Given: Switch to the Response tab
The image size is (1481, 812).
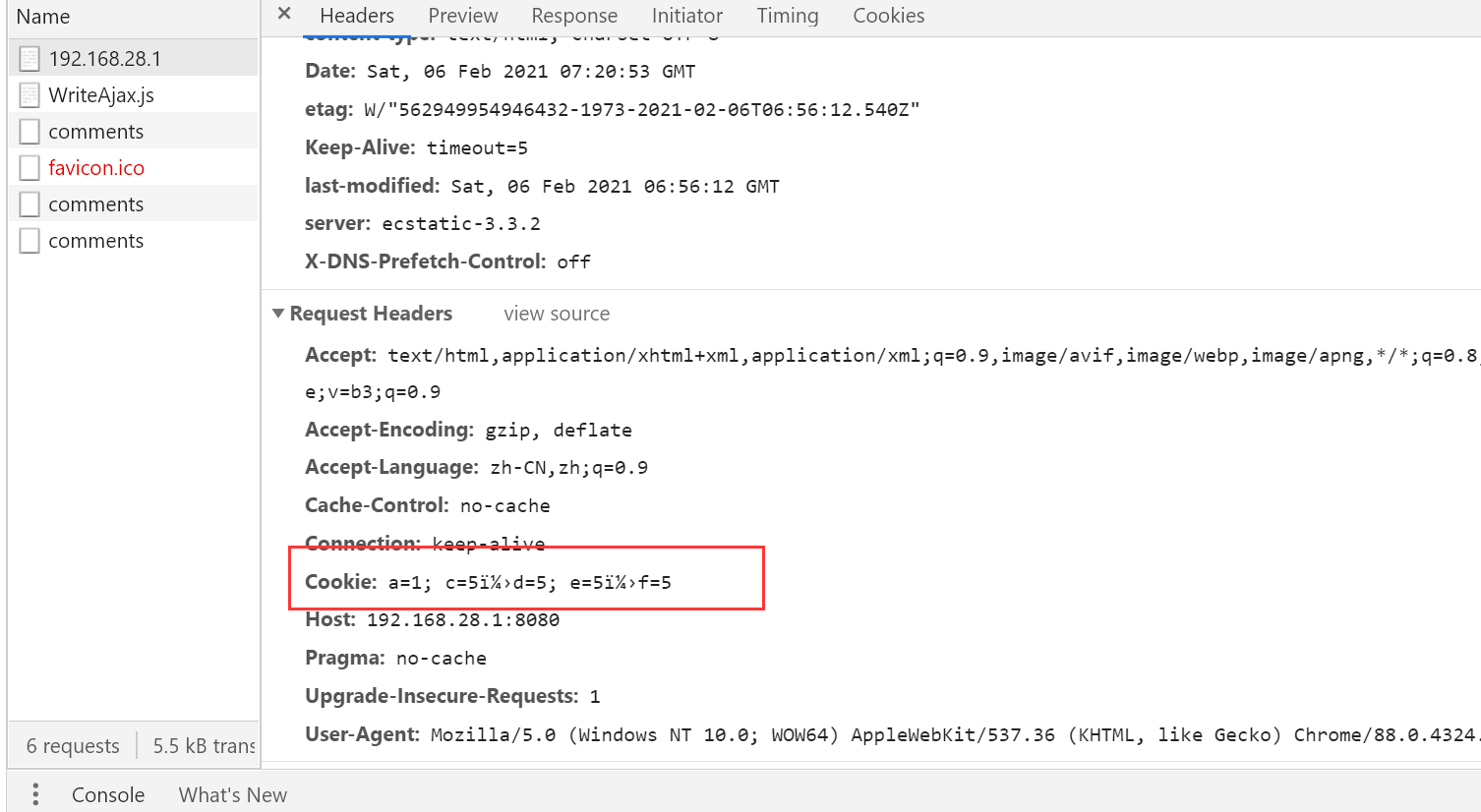Looking at the screenshot, I should point(574,16).
